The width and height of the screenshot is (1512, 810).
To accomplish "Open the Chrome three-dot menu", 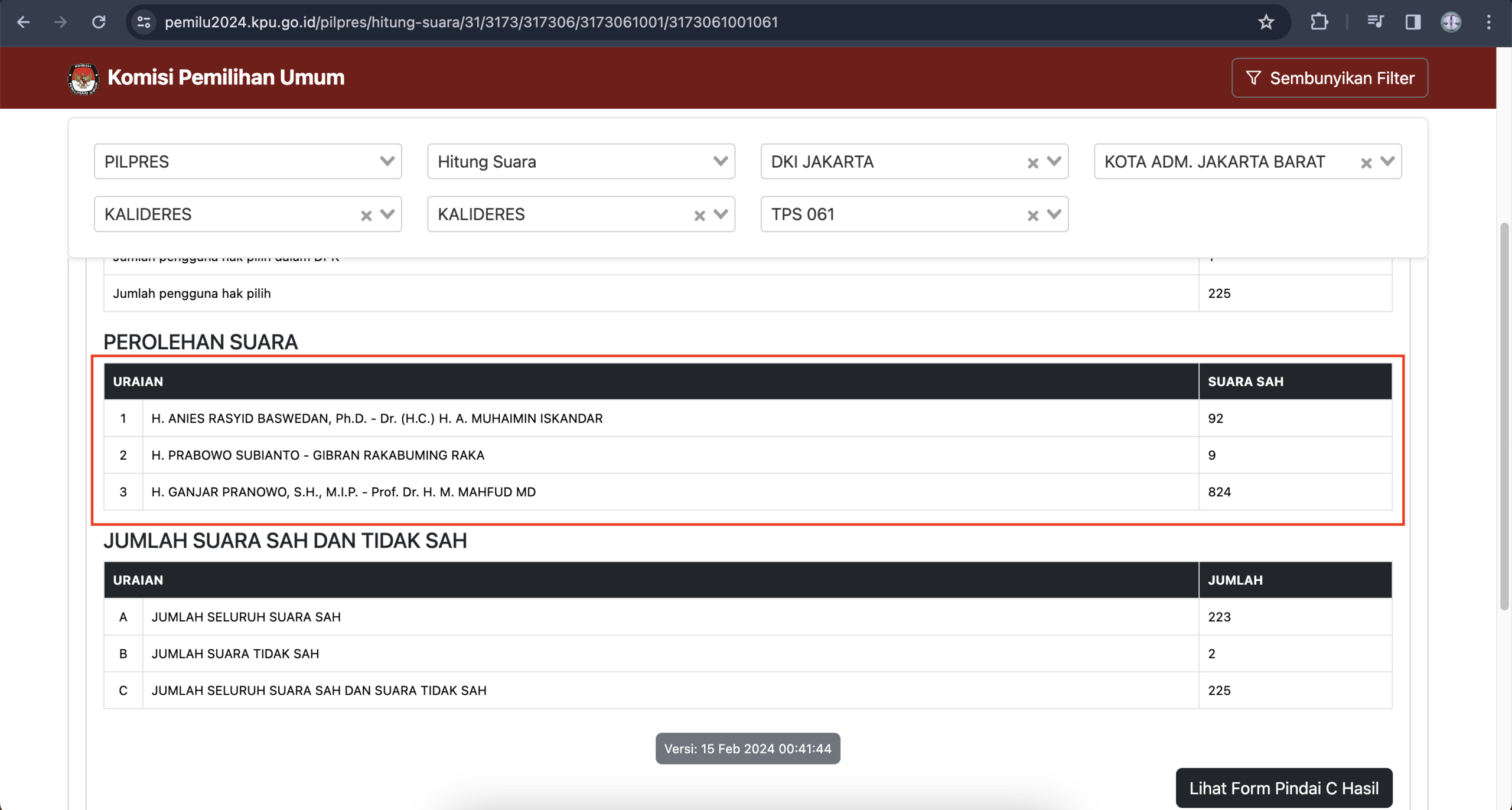I will click(x=1488, y=22).
